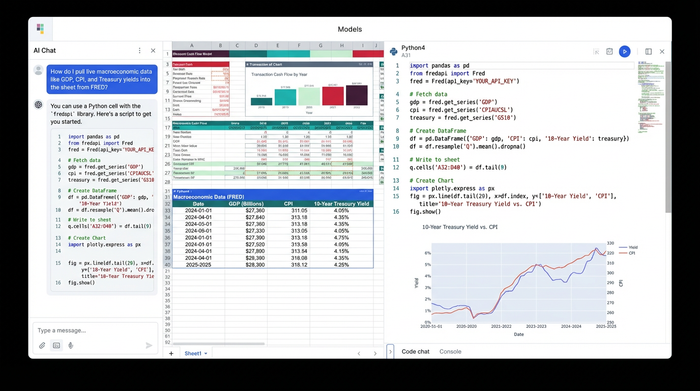Click the 'Yield' legend entry in line chart
The height and width of the screenshot is (391, 700).
pyautogui.click(x=628, y=247)
